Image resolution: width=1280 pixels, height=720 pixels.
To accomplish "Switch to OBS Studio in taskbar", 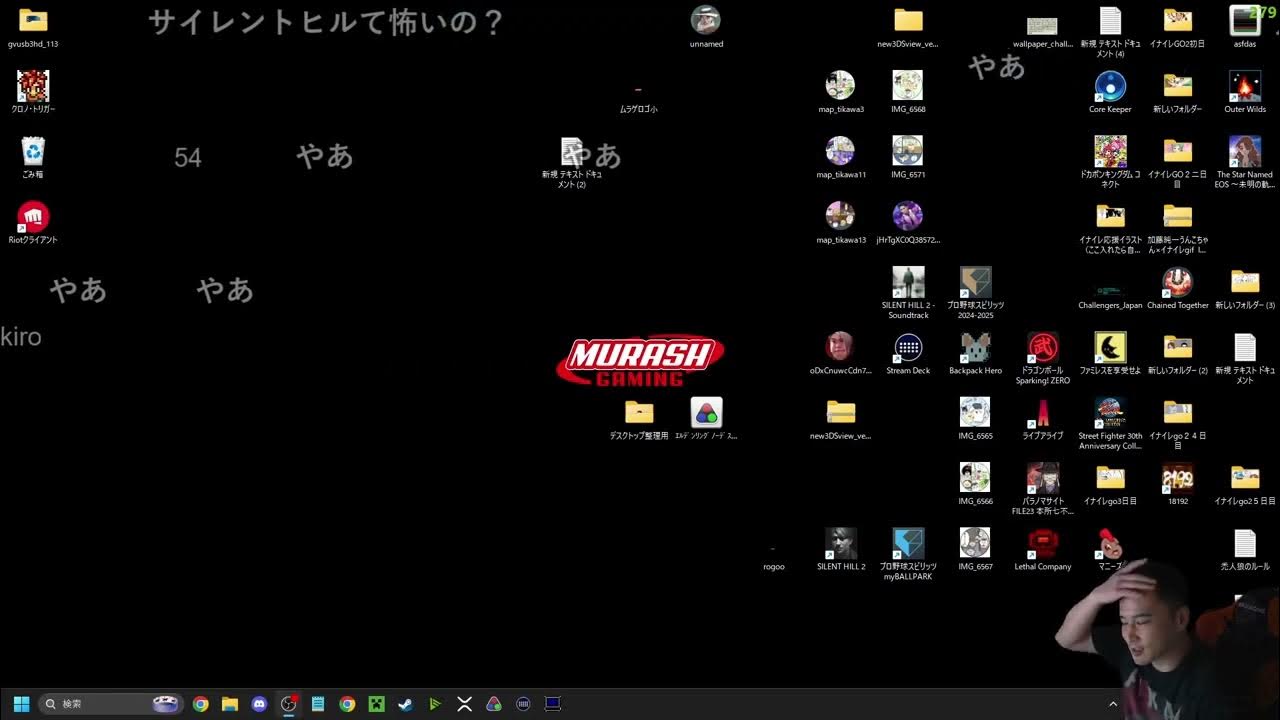I will pyautogui.click(x=289, y=704).
